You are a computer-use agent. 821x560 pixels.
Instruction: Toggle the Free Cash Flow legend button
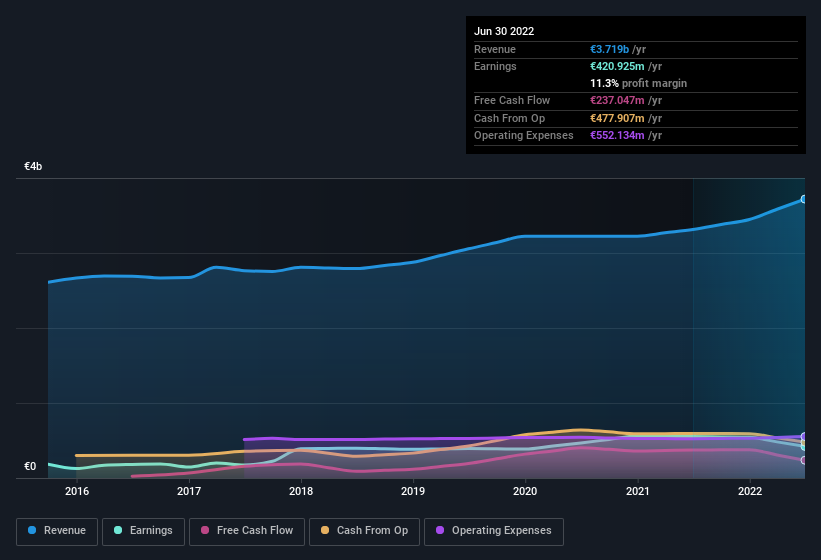tap(247, 531)
